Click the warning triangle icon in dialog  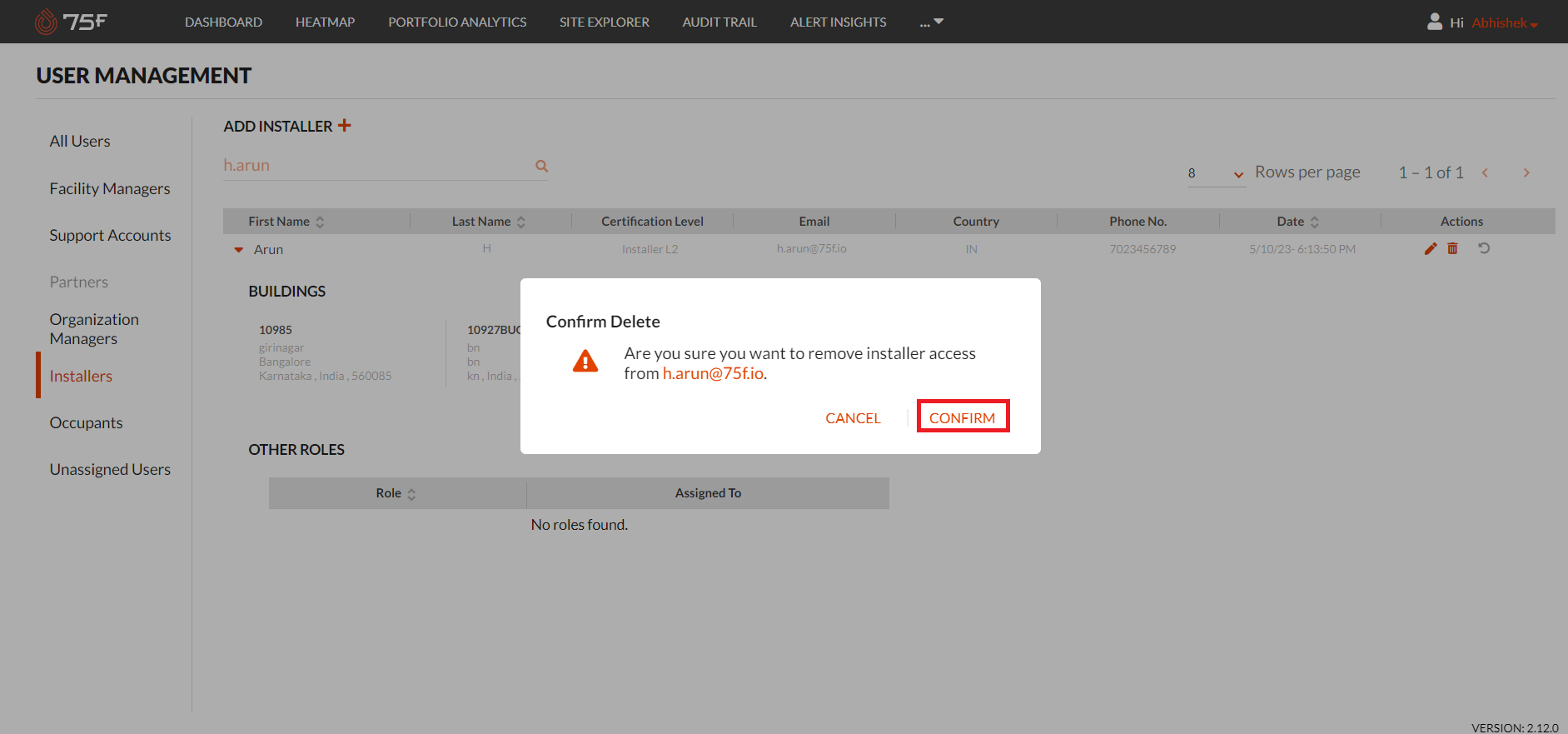point(585,361)
